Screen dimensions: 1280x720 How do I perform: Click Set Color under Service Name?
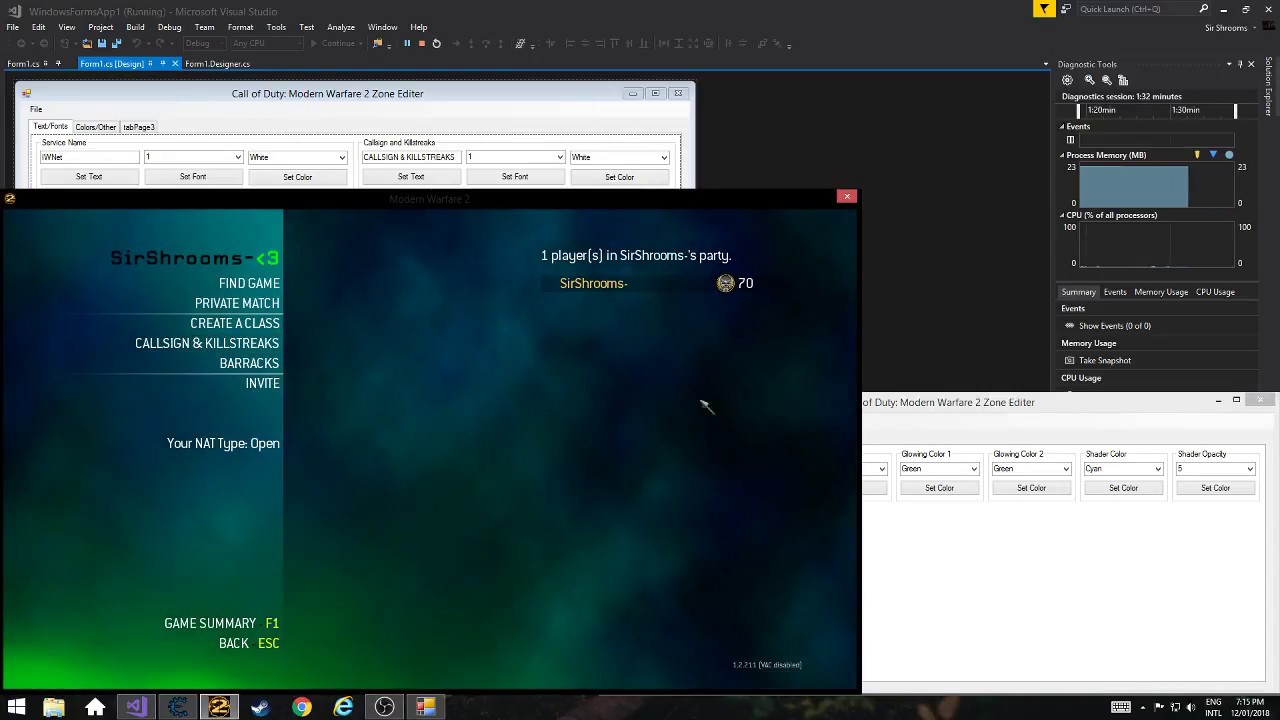(297, 177)
